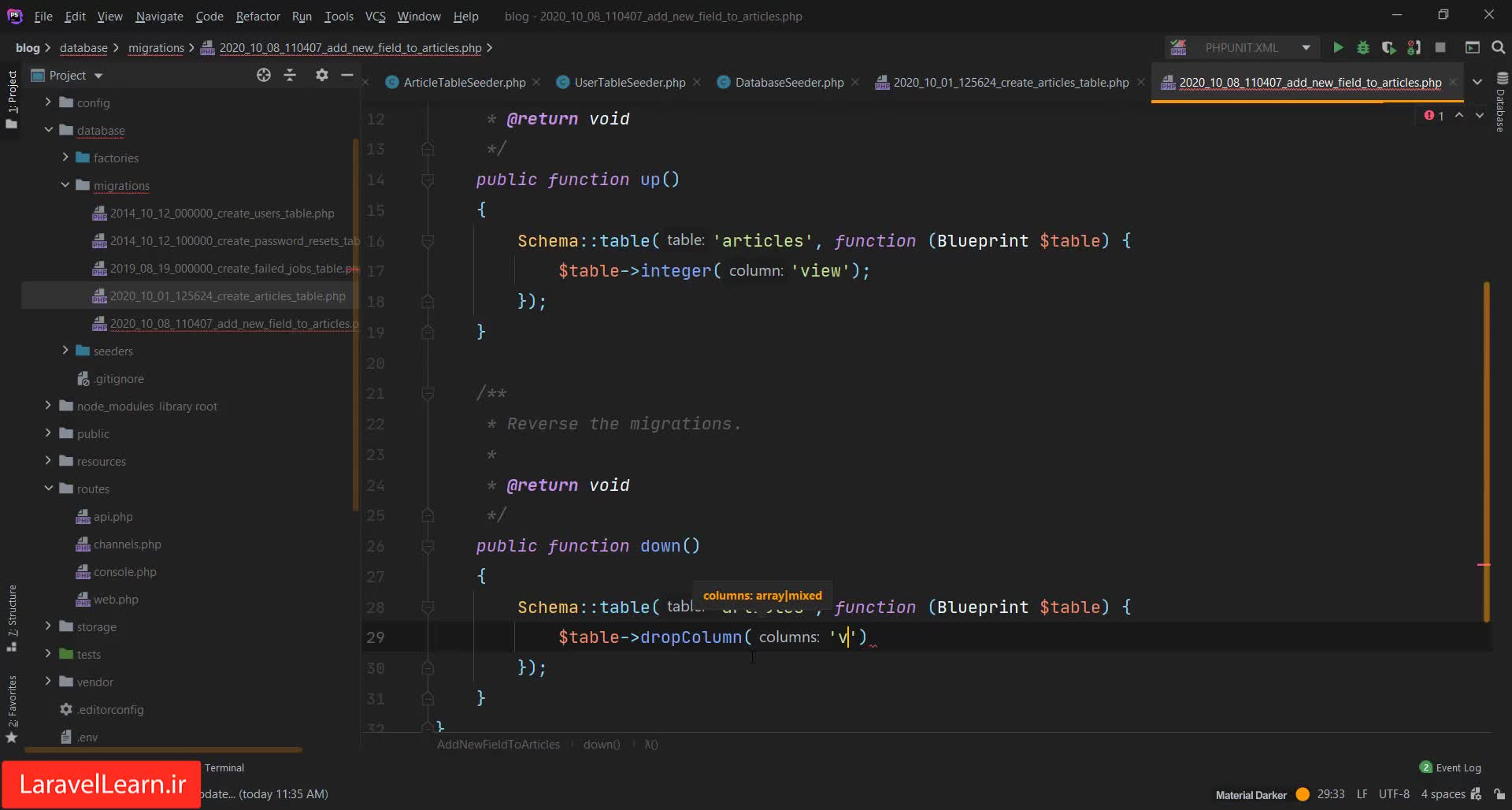Collapse the migrations folder
The height and width of the screenshot is (810, 1512).
(65, 185)
